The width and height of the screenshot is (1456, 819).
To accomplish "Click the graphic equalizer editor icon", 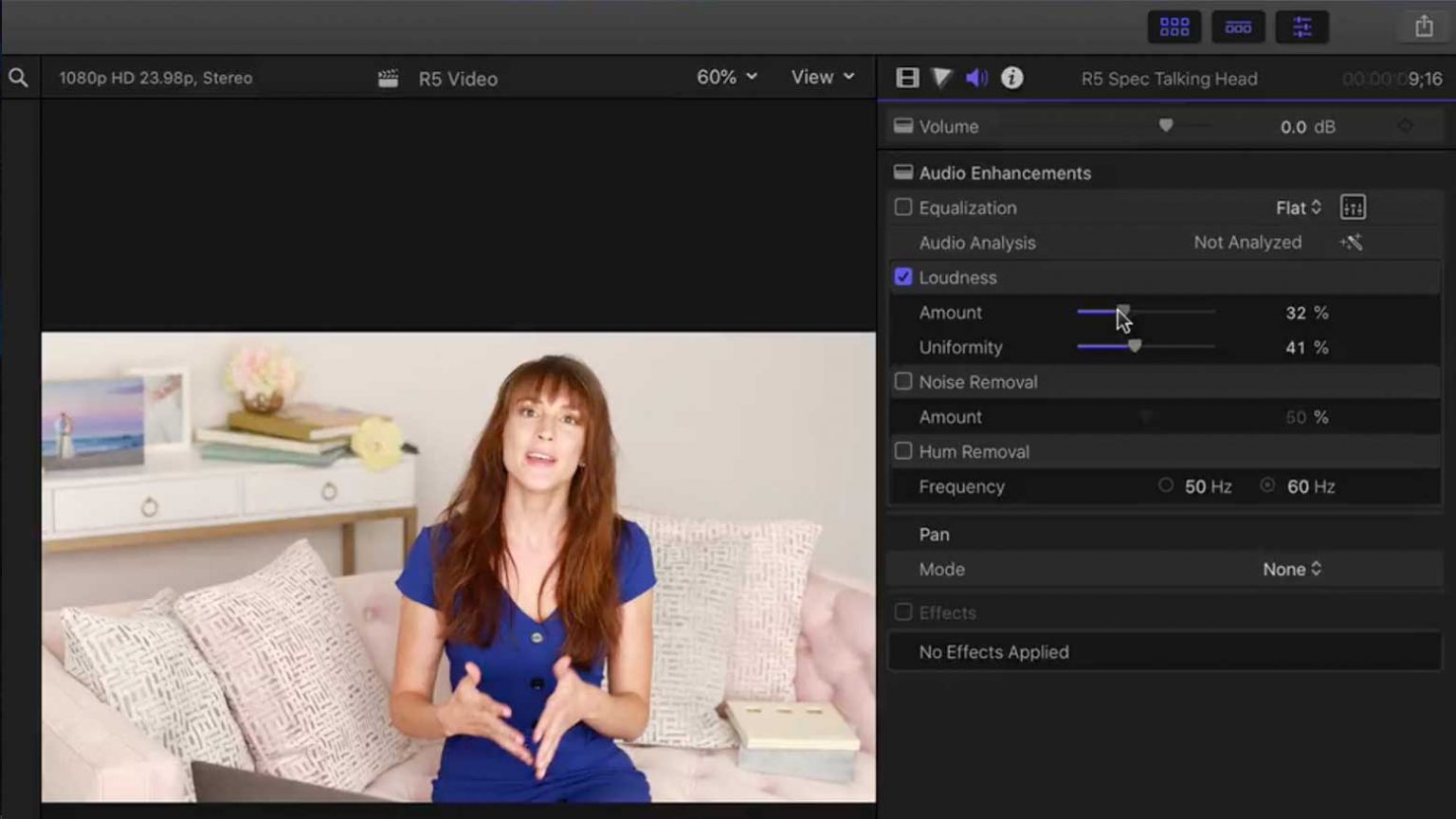I will click(x=1352, y=207).
